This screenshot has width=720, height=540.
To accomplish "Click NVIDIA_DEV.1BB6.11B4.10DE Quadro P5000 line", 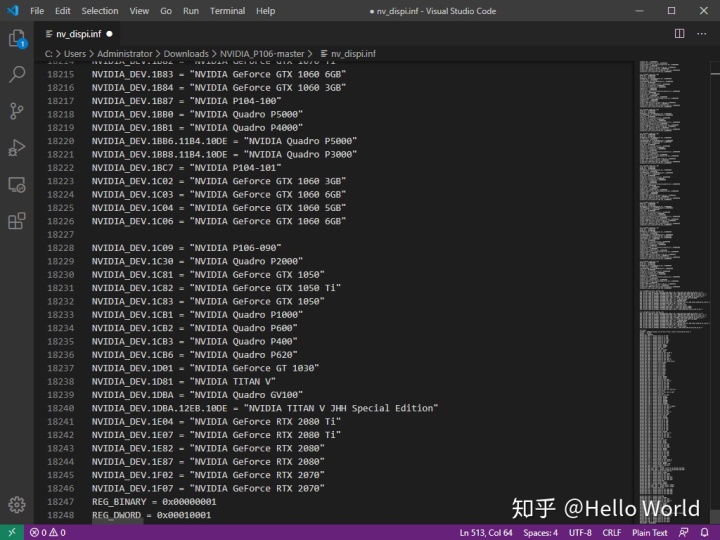I will 224,141.
